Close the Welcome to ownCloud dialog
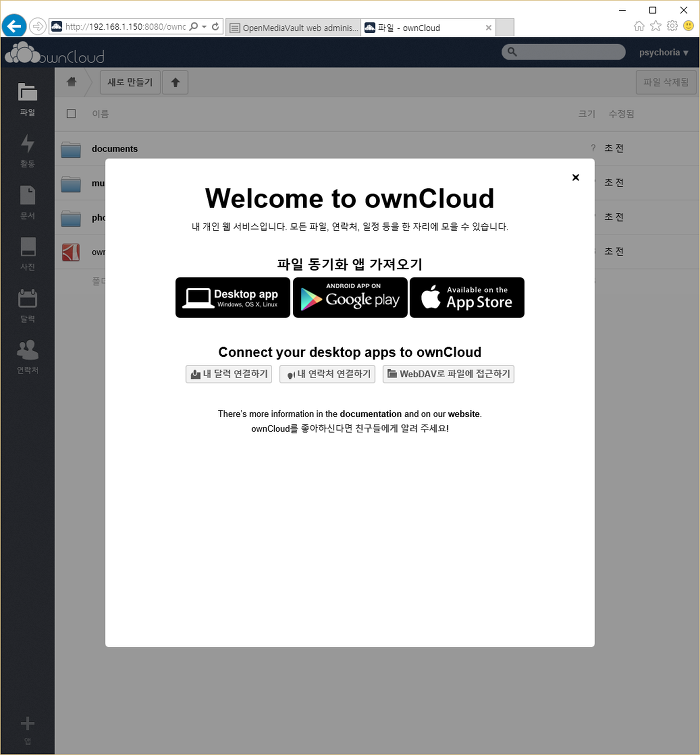 (575, 177)
